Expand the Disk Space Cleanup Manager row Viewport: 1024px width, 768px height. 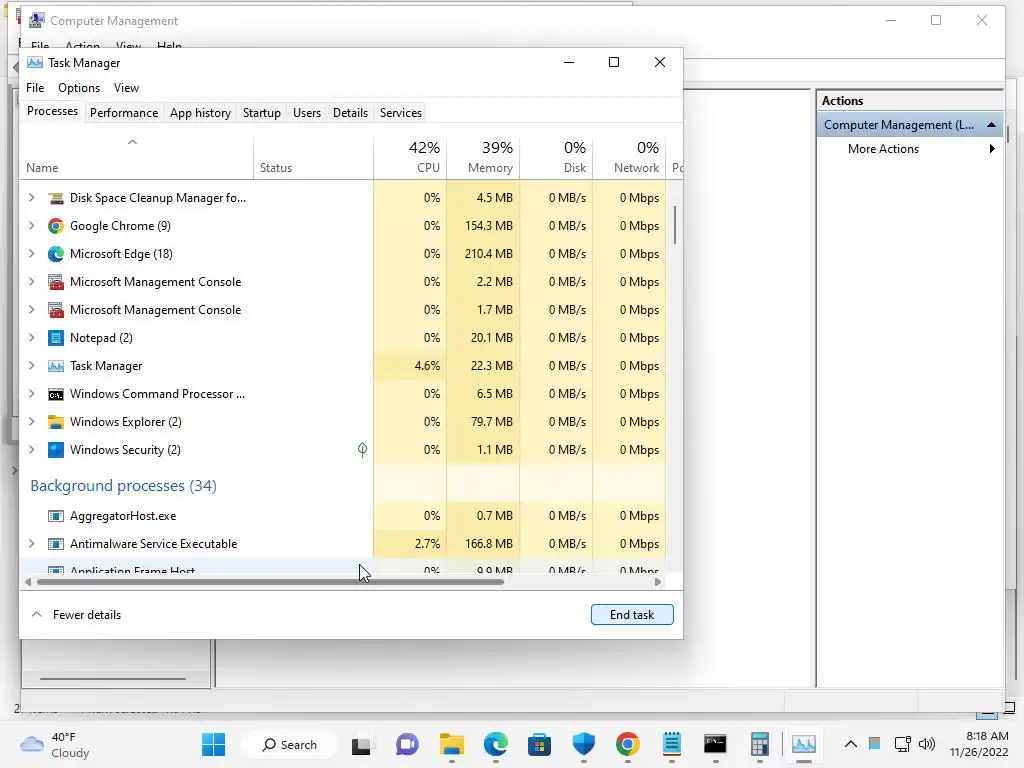(x=31, y=198)
